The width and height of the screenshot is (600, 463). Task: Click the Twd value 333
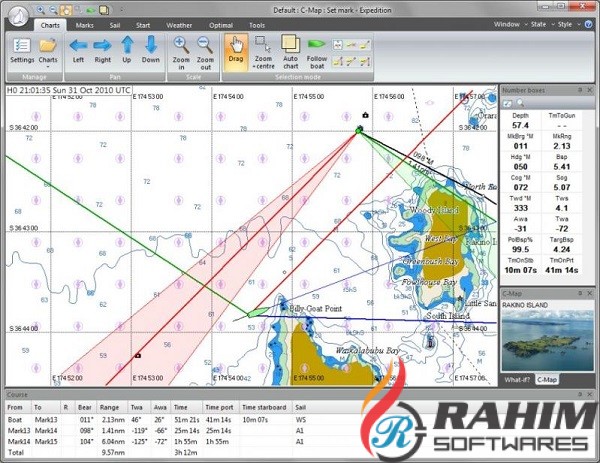click(x=520, y=208)
